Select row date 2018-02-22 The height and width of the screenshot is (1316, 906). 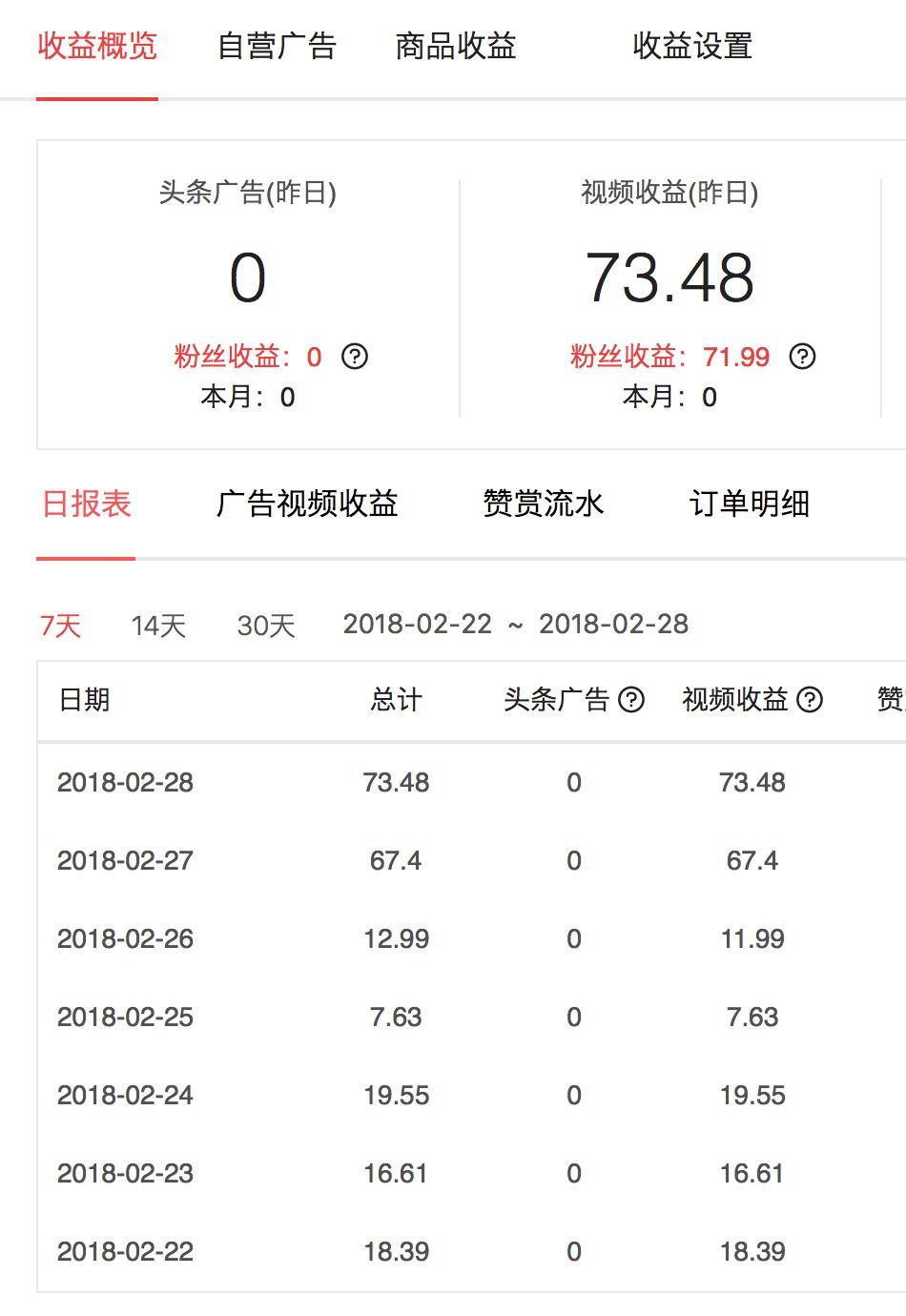point(125,1252)
